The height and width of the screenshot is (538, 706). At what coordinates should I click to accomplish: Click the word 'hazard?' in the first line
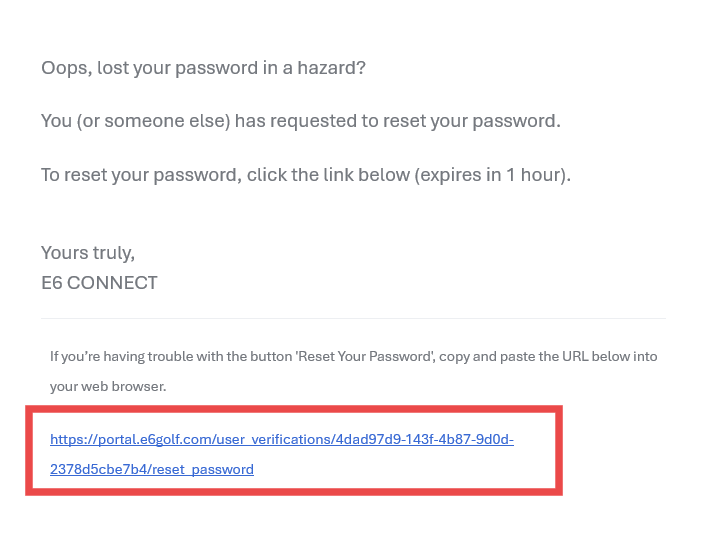tap(331, 68)
